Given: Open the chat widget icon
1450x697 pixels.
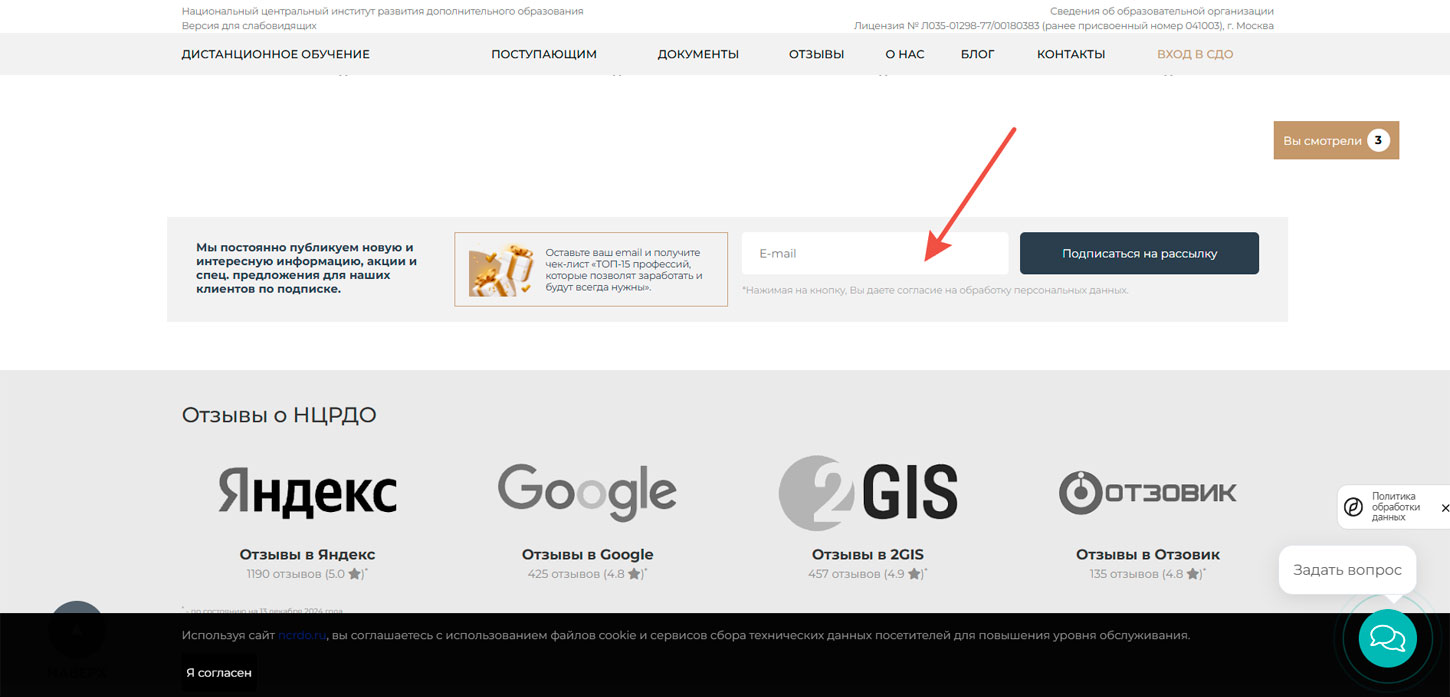Looking at the screenshot, I should point(1387,638).
